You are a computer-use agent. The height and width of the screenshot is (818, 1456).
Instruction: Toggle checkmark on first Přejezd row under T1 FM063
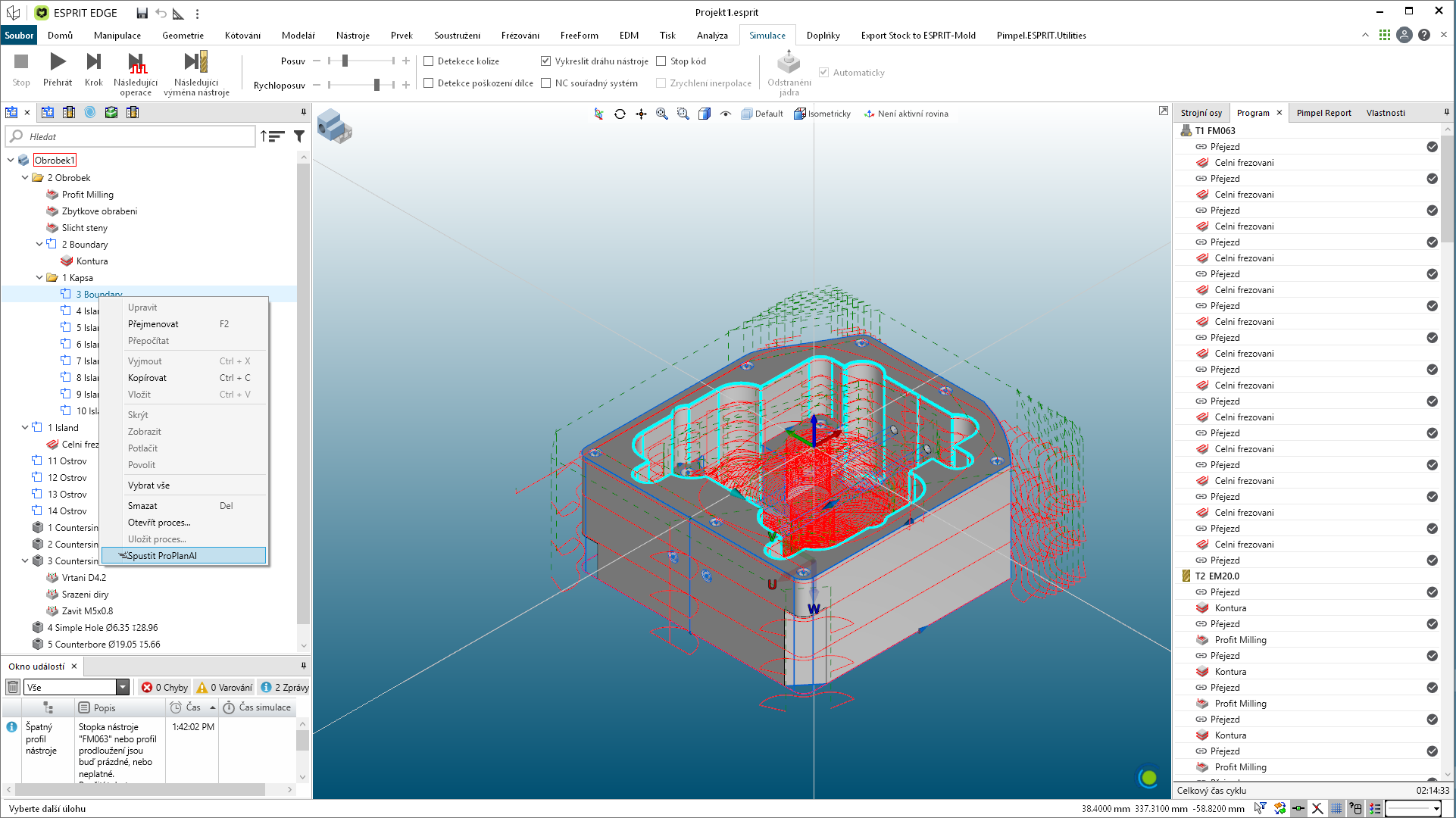(1432, 147)
